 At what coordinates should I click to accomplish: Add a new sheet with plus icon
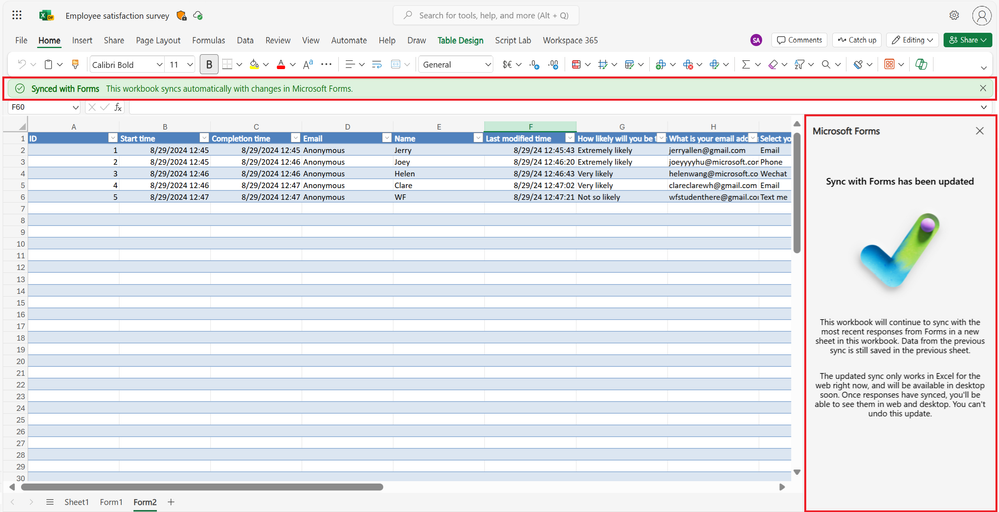click(x=171, y=502)
